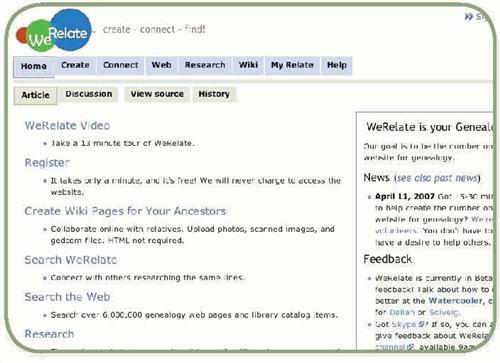Open the Web menu

point(162,65)
